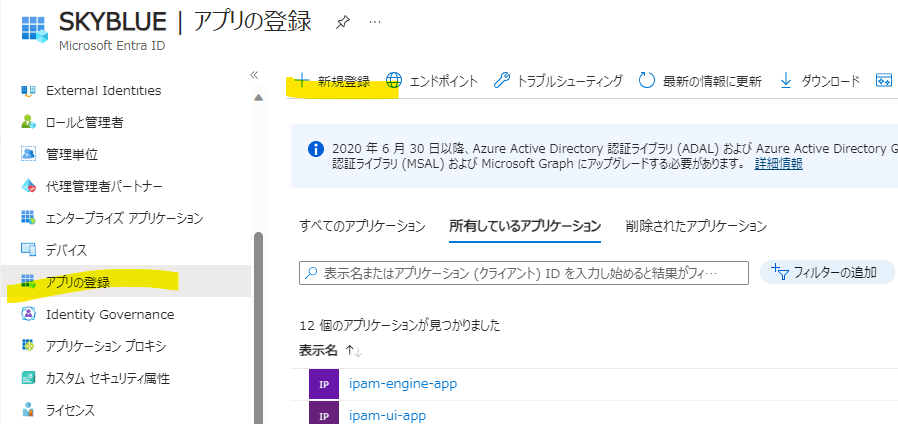Open the ellipsis more options menu
The height and width of the screenshot is (424, 898).
point(375,22)
